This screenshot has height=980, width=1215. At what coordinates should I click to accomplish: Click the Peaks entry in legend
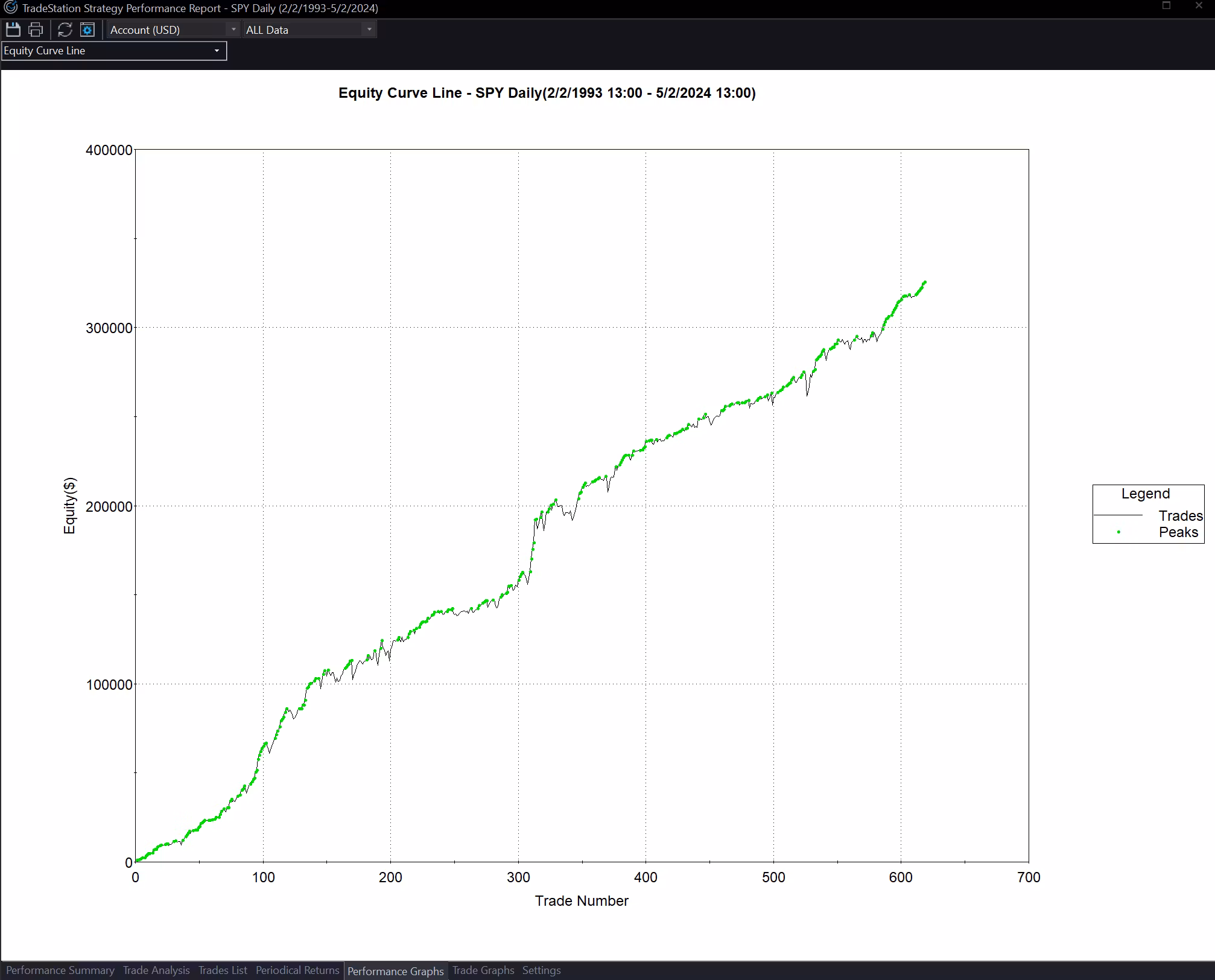pyautogui.click(x=1178, y=532)
